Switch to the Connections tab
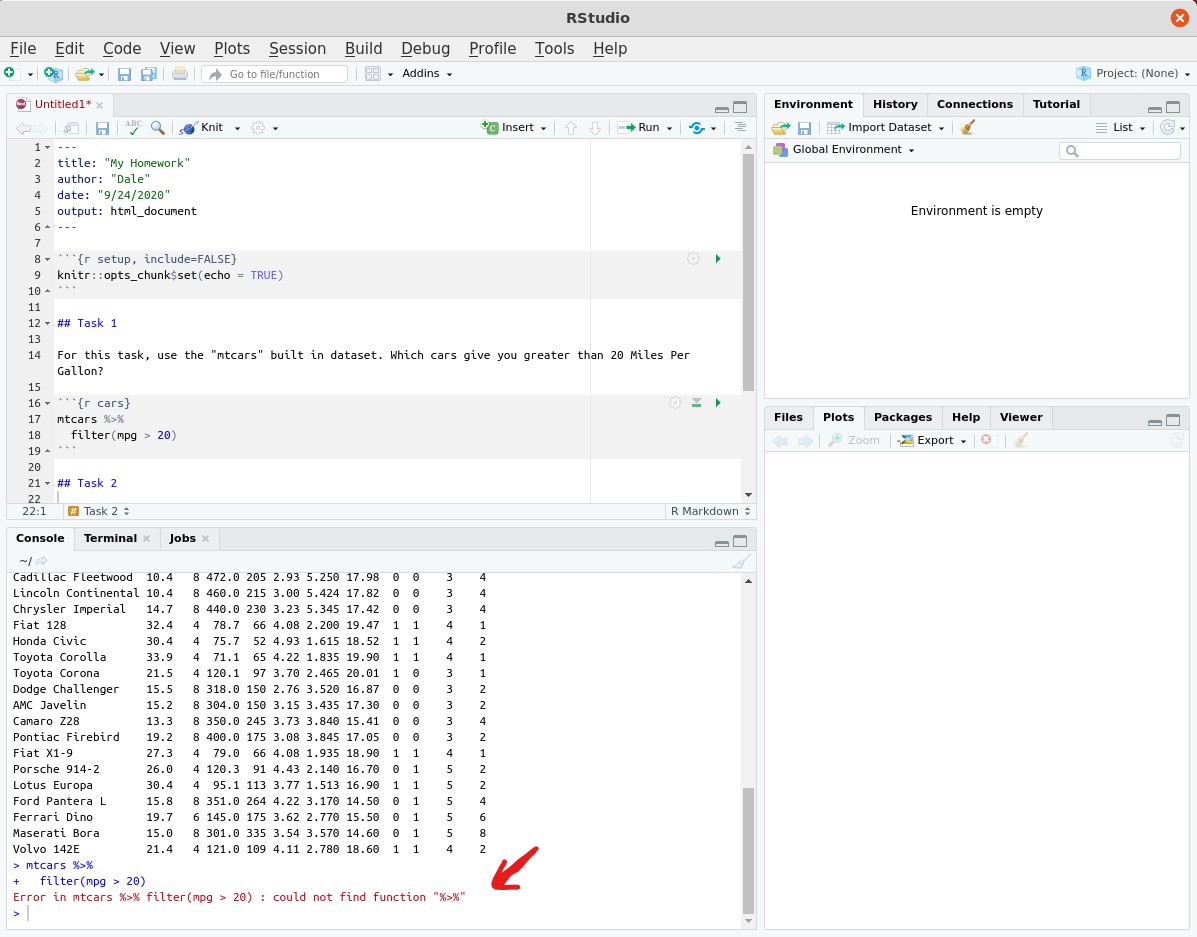Image resolution: width=1197 pixels, height=937 pixels. [974, 104]
